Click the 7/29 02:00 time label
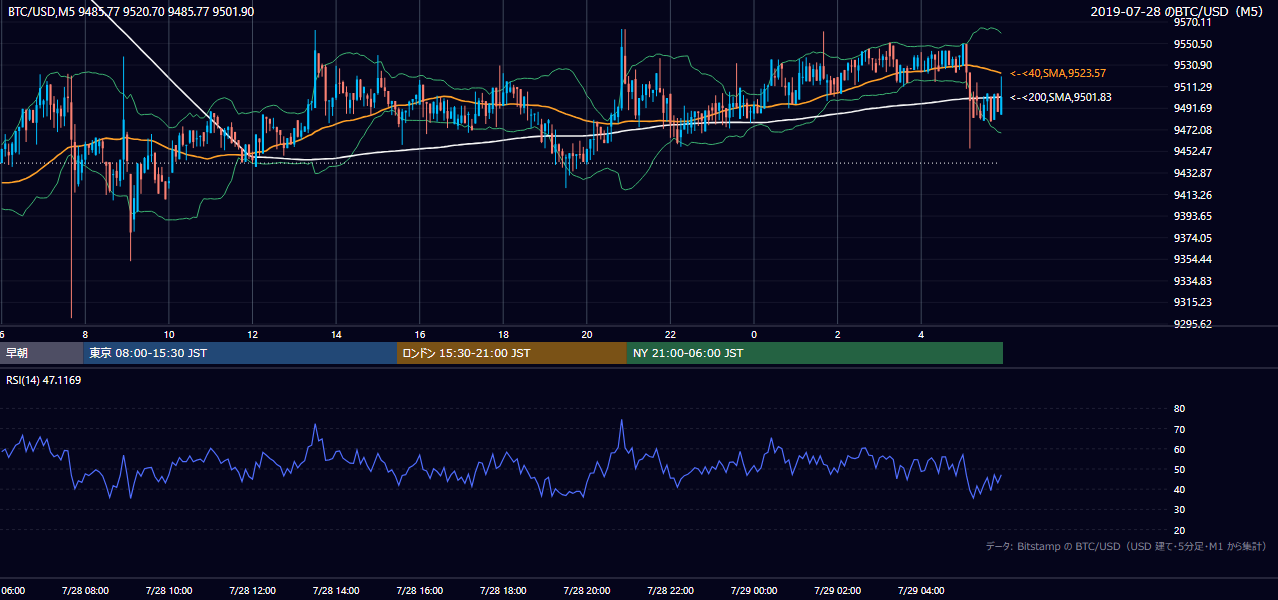This screenshot has width=1278, height=600. (837, 591)
